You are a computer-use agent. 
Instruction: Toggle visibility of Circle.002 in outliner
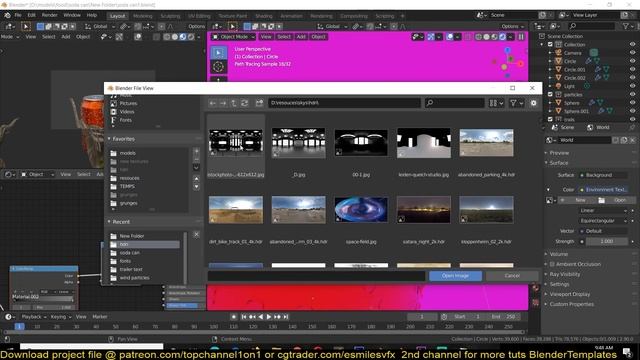pyautogui.click(x=633, y=78)
